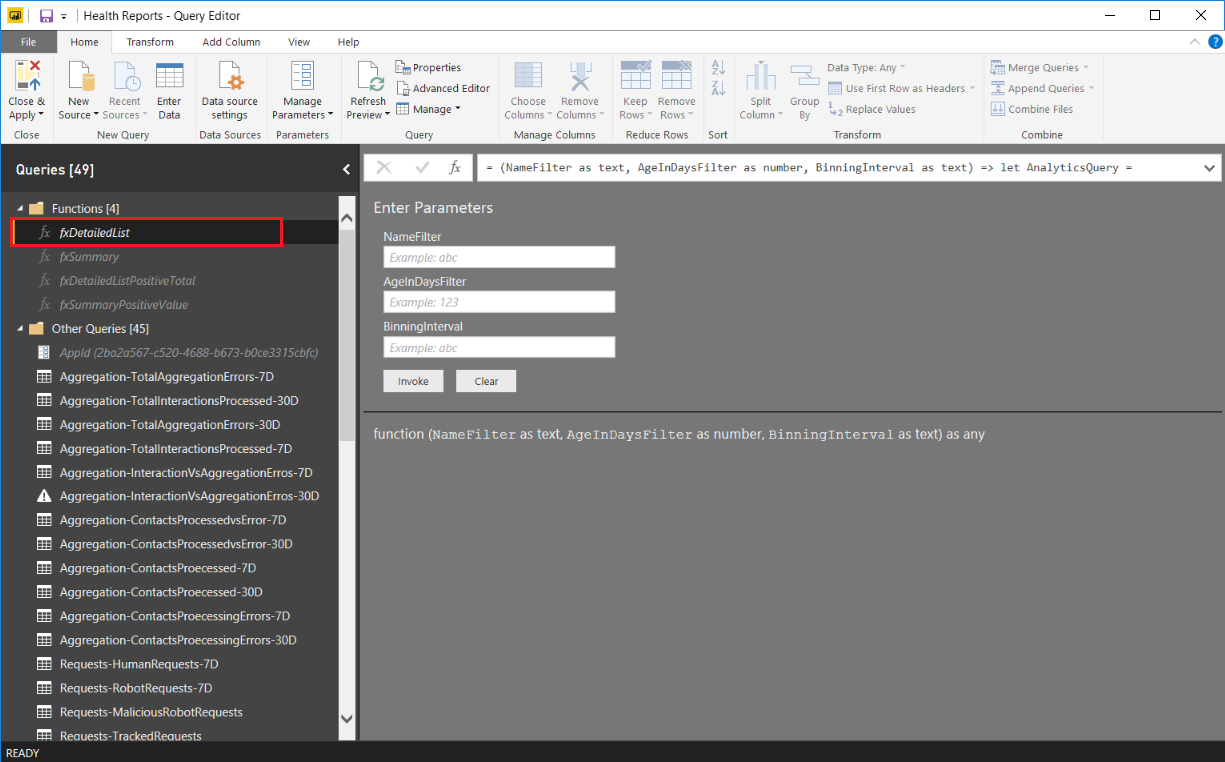Screen dimensions: 1225x762
Task: Sort descending with Z-A icon
Action: click(x=718, y=88)
